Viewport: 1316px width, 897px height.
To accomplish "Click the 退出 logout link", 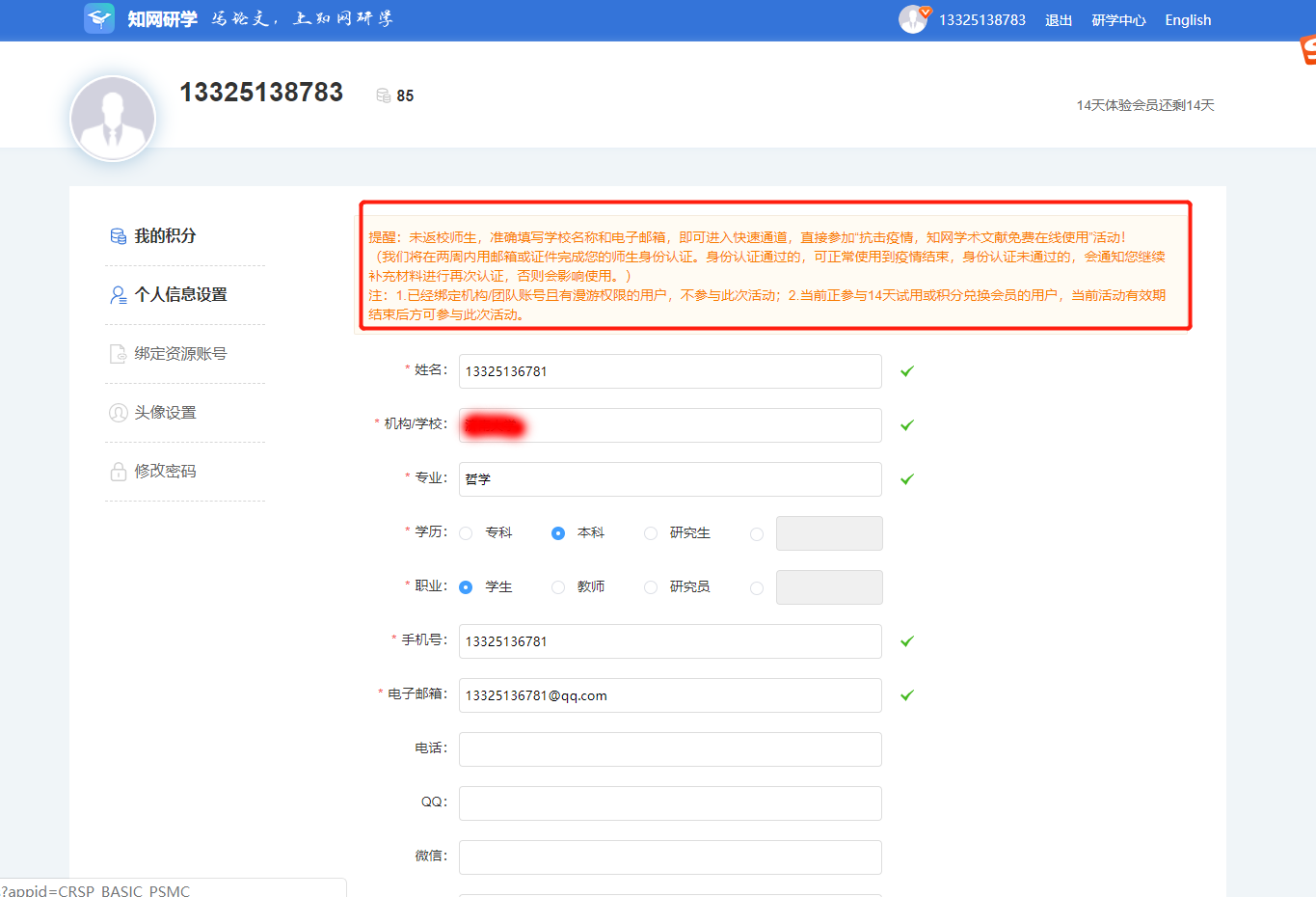I will 1059,20.
